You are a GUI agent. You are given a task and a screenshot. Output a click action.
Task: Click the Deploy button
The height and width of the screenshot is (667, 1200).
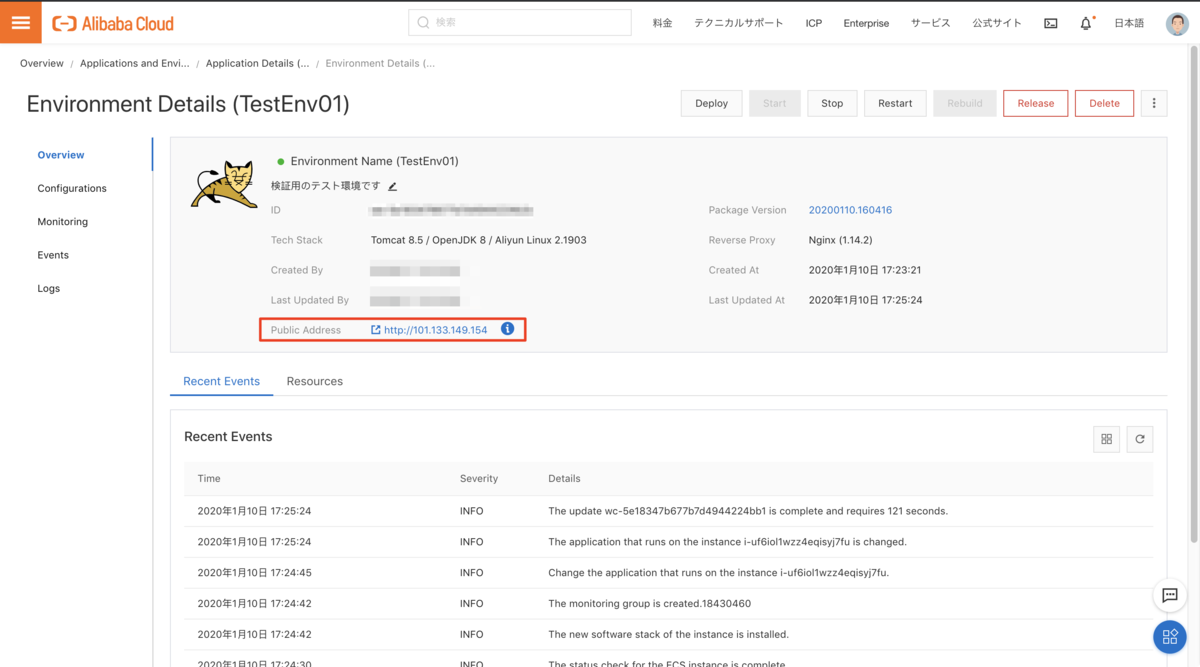(x=712, y=103)
